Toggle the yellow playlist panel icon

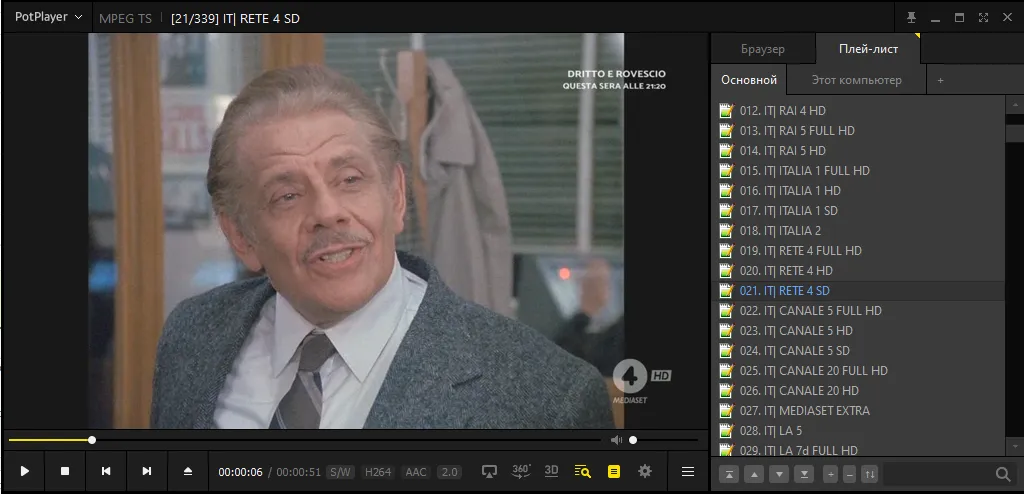pos(614,471)
